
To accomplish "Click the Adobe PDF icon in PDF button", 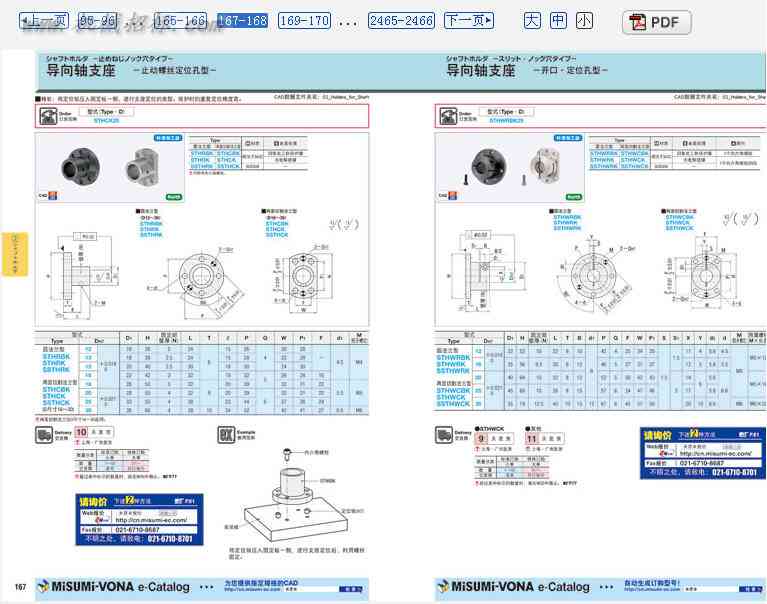I will (x=637, y=22).
